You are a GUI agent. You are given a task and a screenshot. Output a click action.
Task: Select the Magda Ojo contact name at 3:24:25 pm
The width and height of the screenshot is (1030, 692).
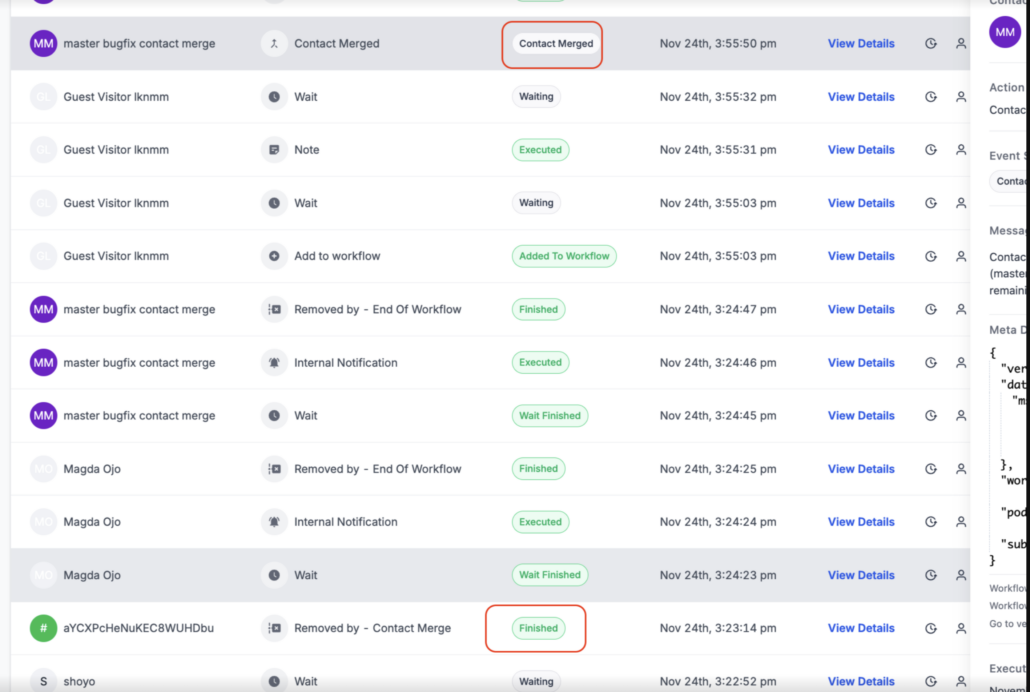(x=92, y=469)
